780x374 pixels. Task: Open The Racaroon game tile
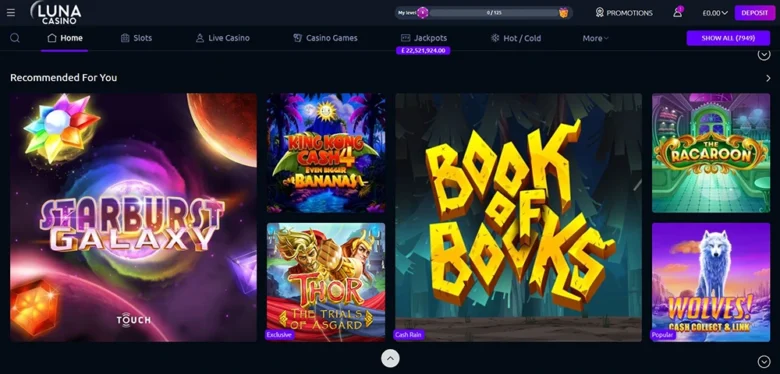(x=711, y=153)
